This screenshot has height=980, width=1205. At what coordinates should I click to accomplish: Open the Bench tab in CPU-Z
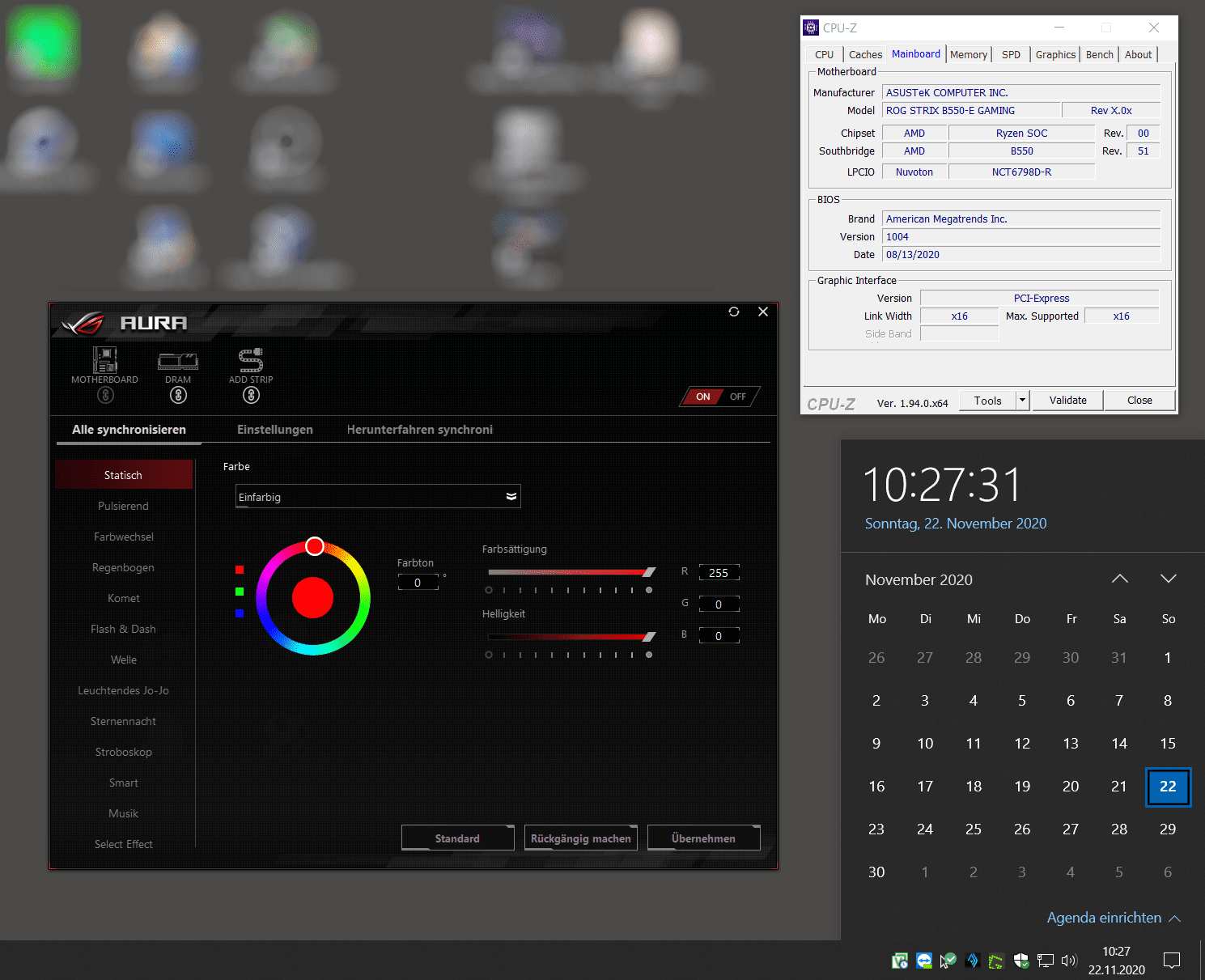(x=1100, y=54)
